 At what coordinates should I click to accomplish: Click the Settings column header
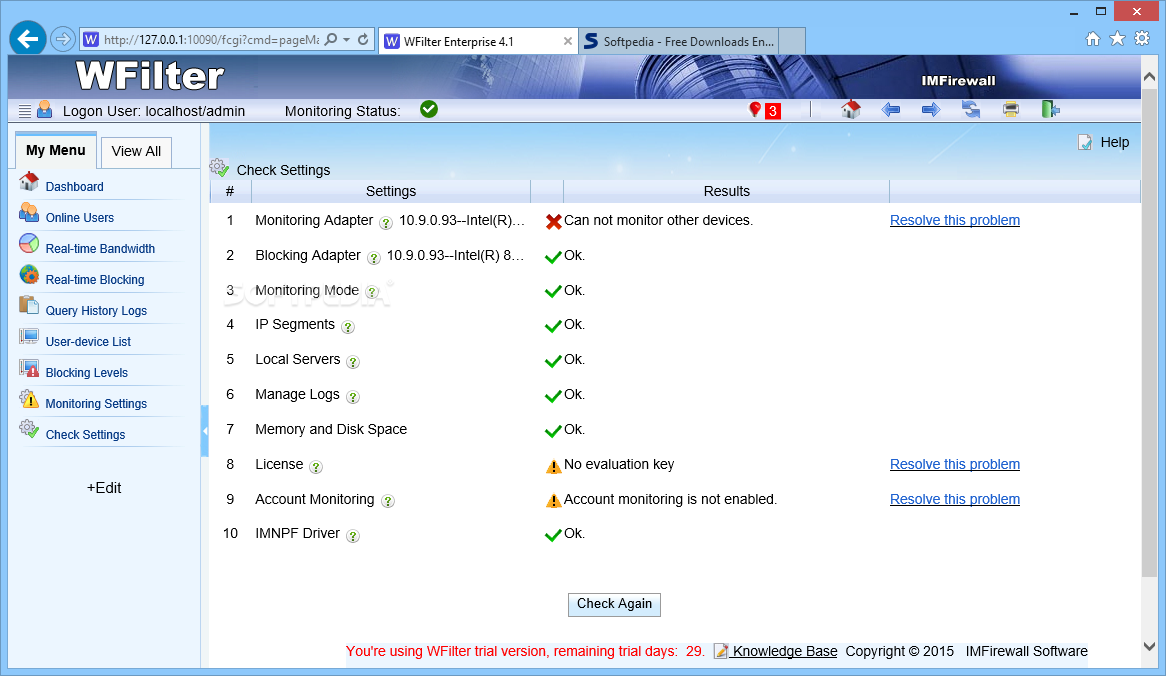(x=390, y=191)
